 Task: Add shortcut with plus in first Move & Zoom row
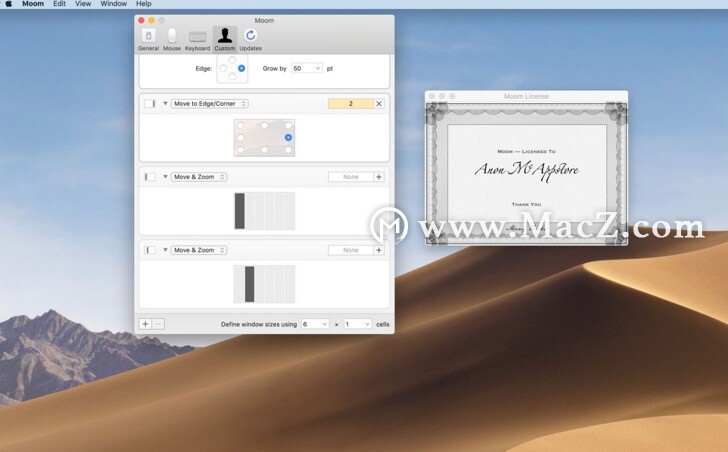click(379, 177)
